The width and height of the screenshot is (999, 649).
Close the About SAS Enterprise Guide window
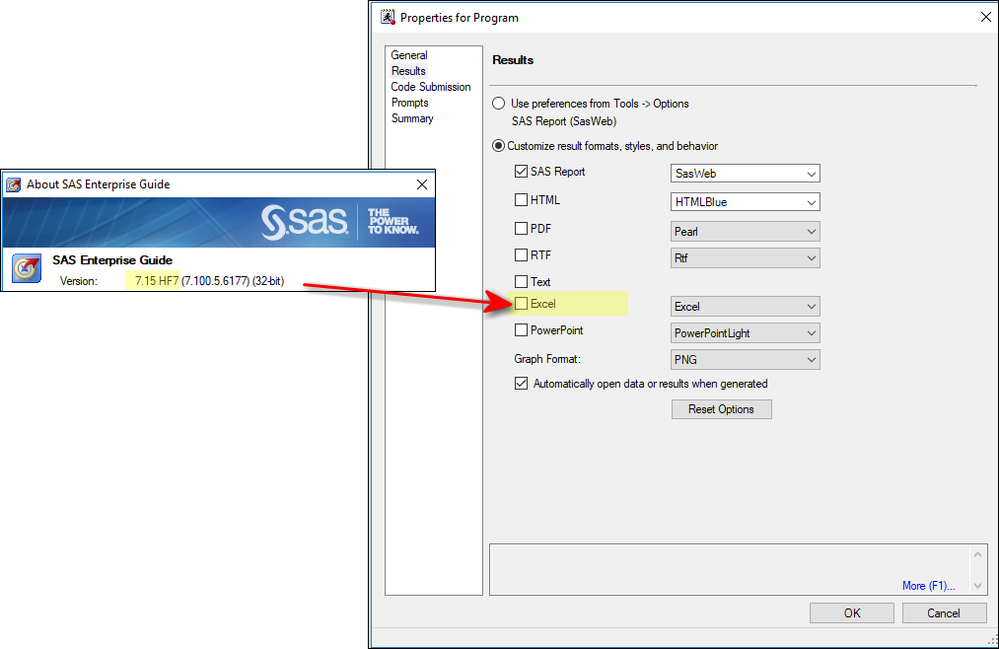[422, 184]
